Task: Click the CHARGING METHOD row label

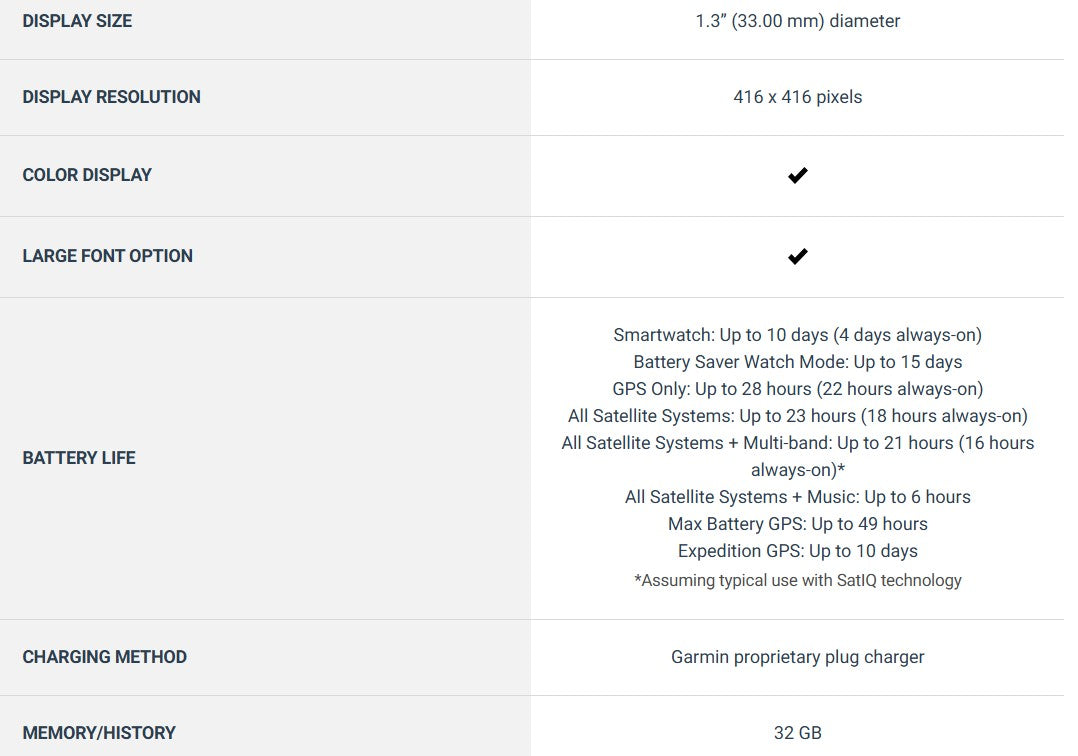Action: click(104, 657)
